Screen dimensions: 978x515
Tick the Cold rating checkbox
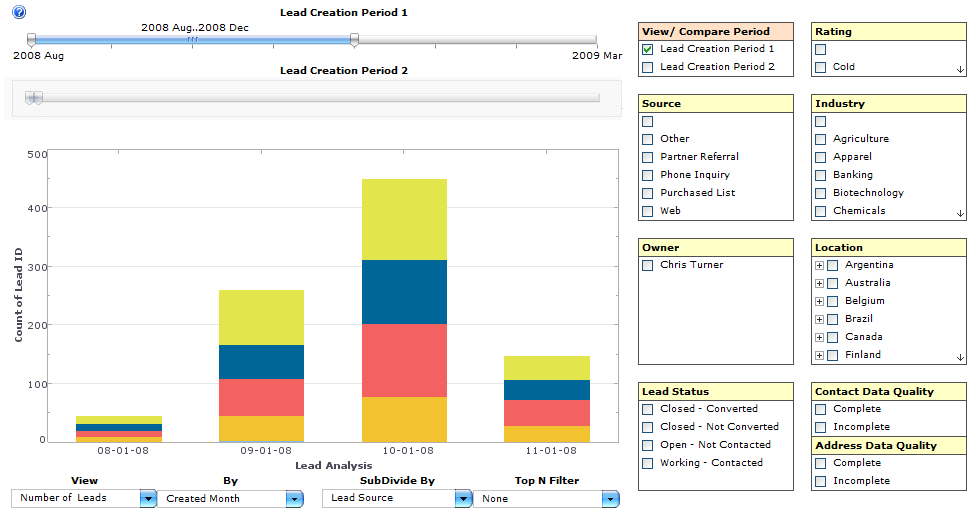tap(820, 67)
